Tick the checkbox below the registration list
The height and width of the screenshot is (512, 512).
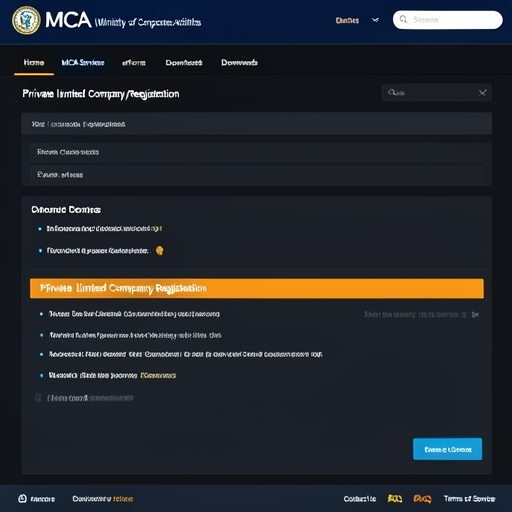(38, 398)
